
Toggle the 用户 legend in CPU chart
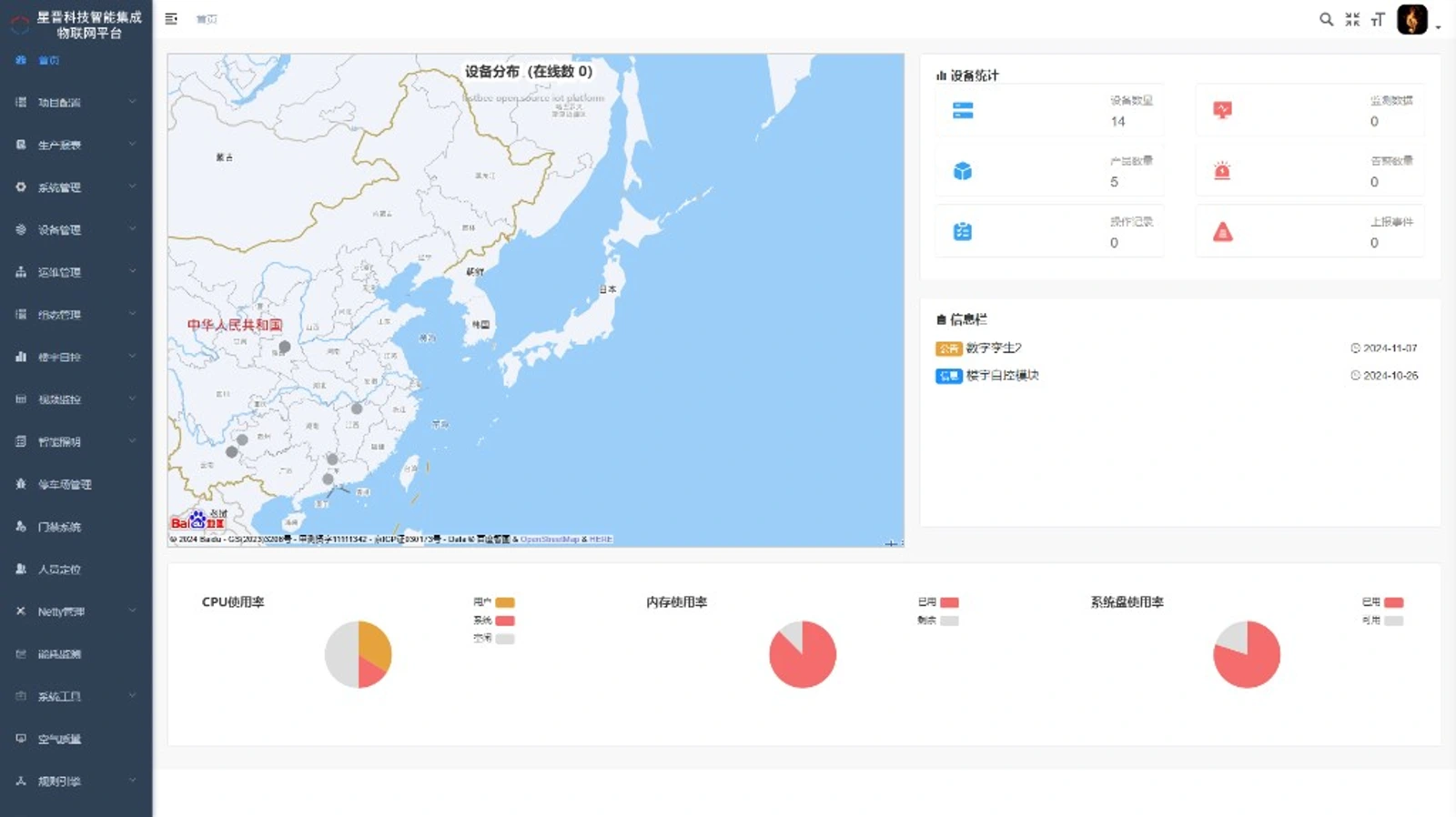(494, 602)
